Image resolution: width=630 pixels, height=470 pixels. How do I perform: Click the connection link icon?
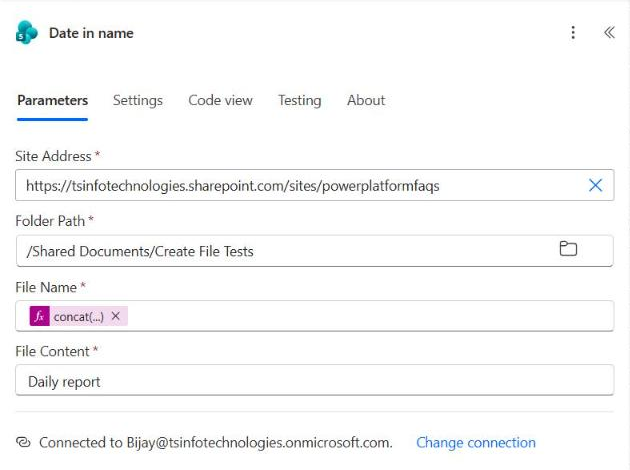click(x=23, y=442)
